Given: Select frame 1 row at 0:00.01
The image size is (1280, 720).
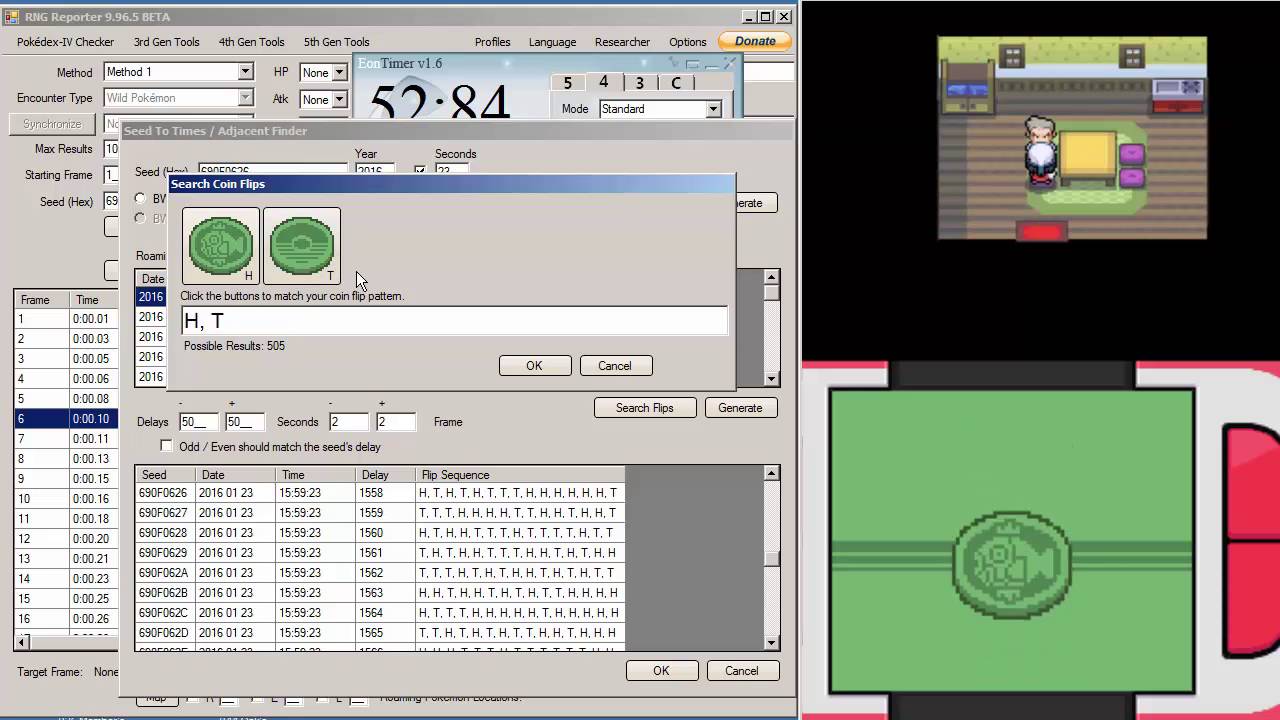Looking at the screenshot, I should (x=67, y=319).
